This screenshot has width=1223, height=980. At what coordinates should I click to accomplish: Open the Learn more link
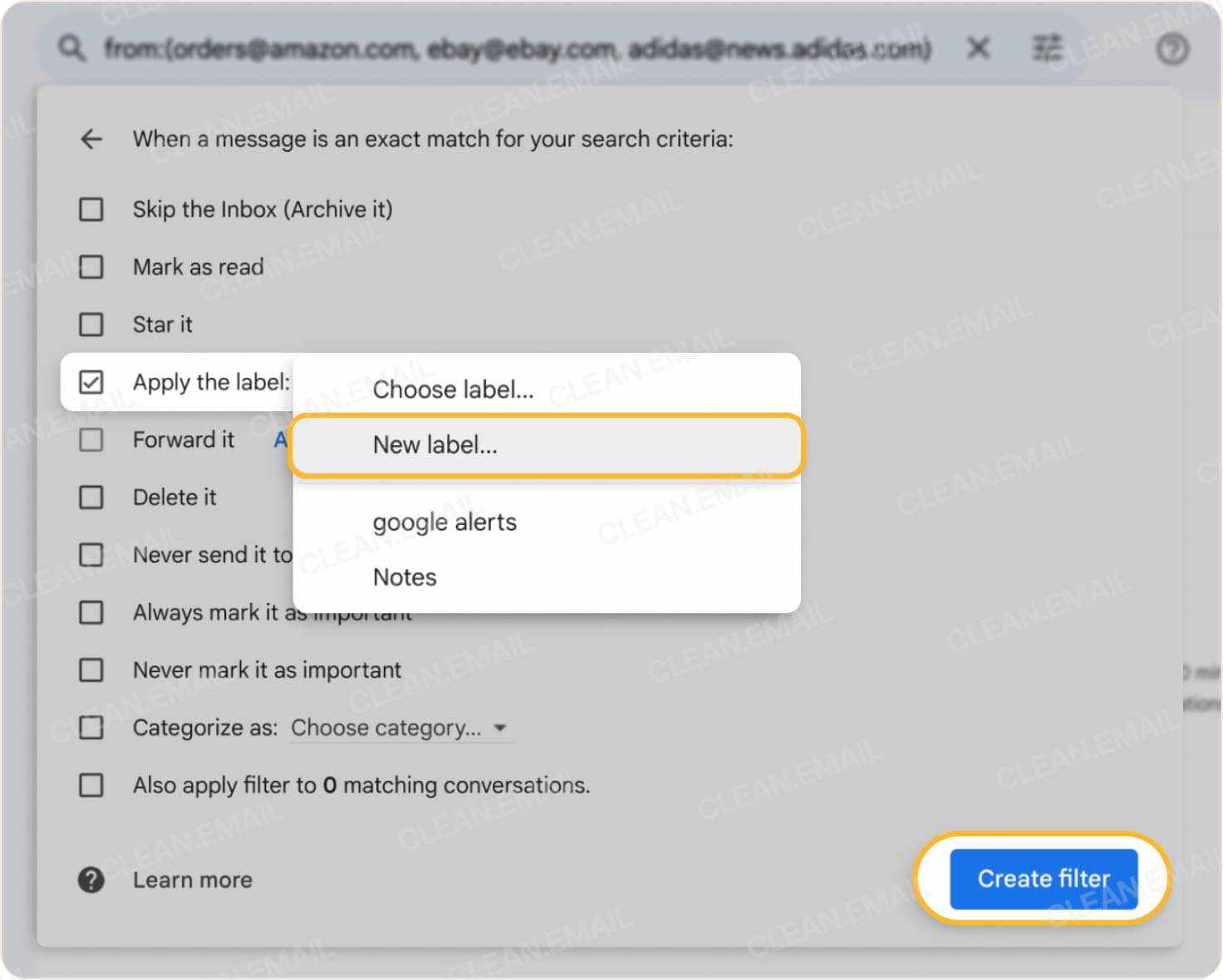coord(193,880)
